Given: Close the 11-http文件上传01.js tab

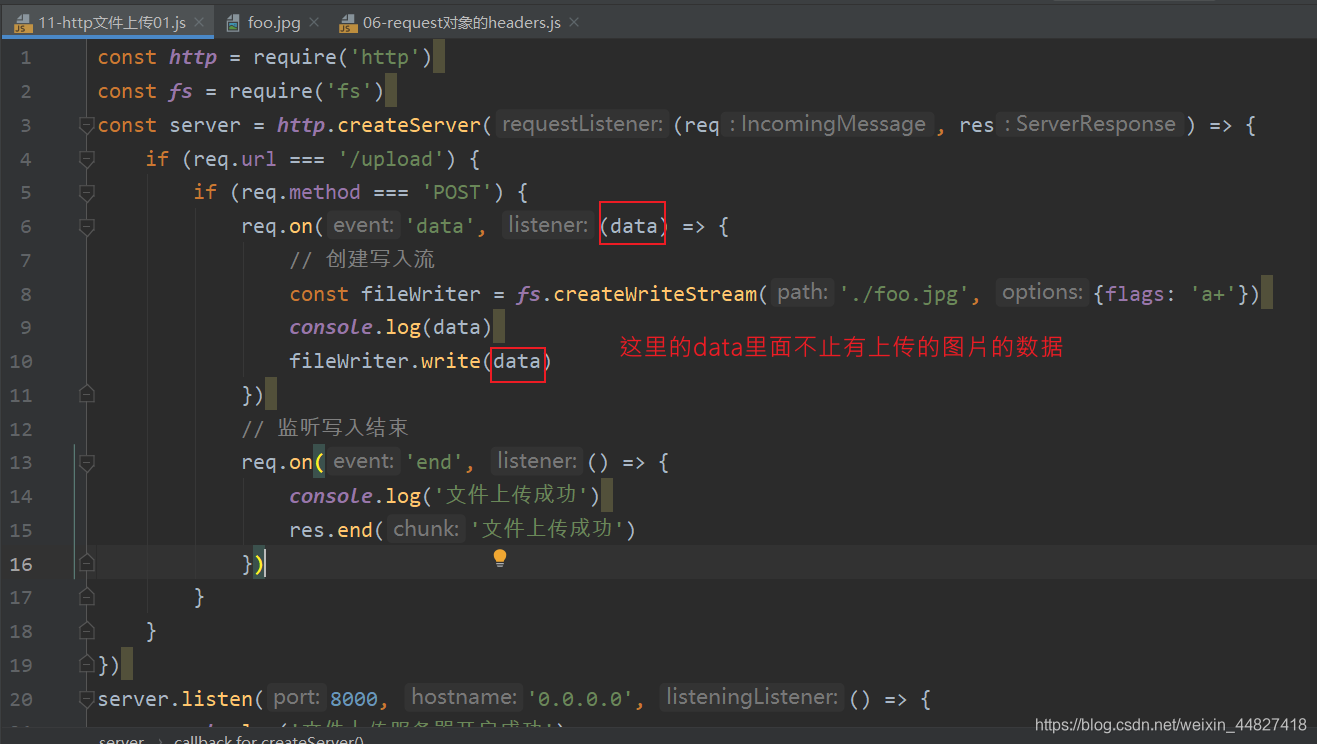Looking at the screenshot, I should click(199, 22).
